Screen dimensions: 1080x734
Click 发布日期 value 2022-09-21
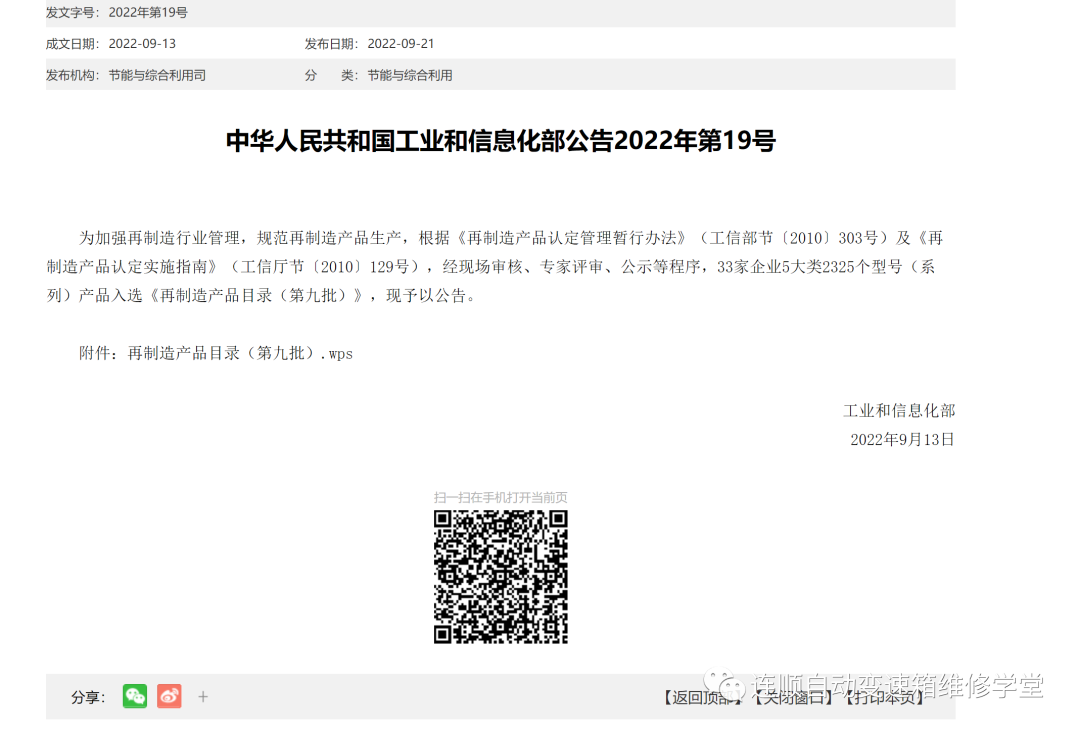401,43
